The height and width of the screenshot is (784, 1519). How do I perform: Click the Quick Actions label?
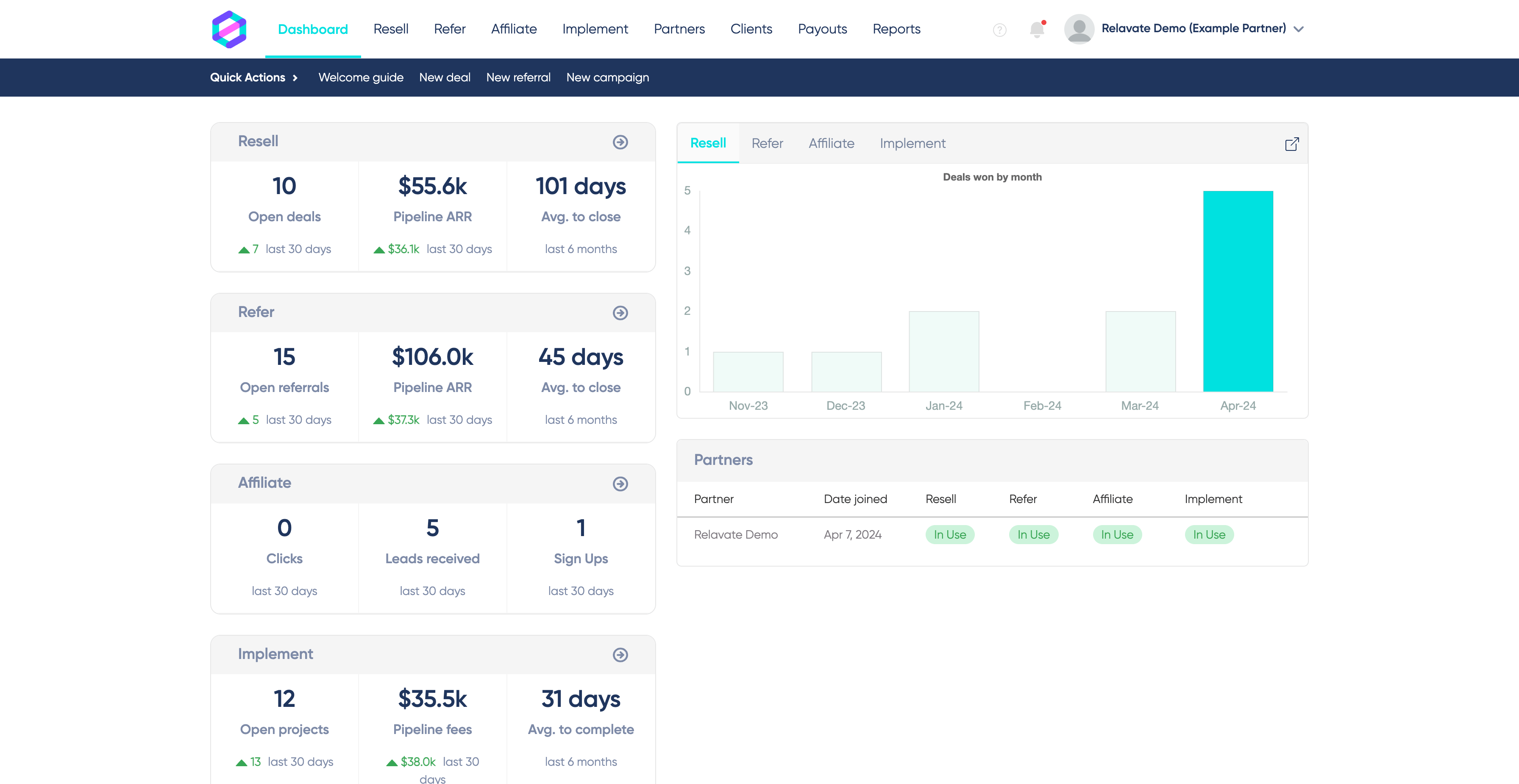pos(248,77)
